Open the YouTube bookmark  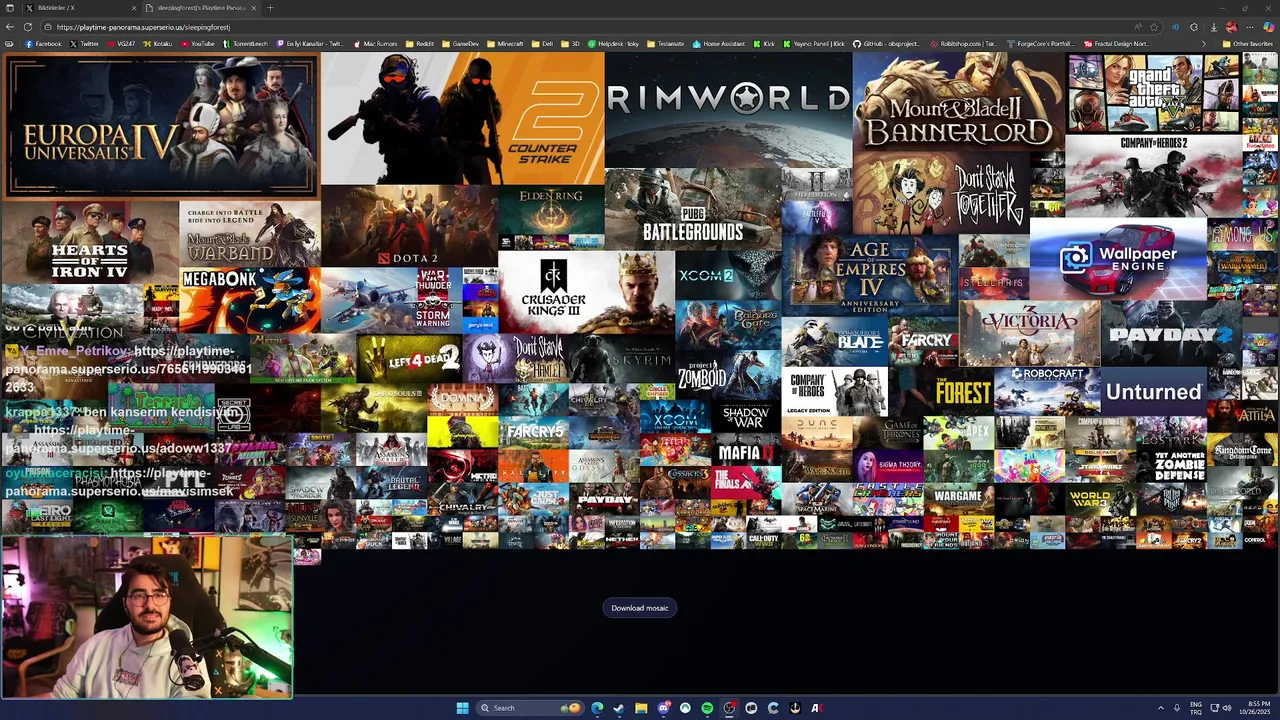197,44
